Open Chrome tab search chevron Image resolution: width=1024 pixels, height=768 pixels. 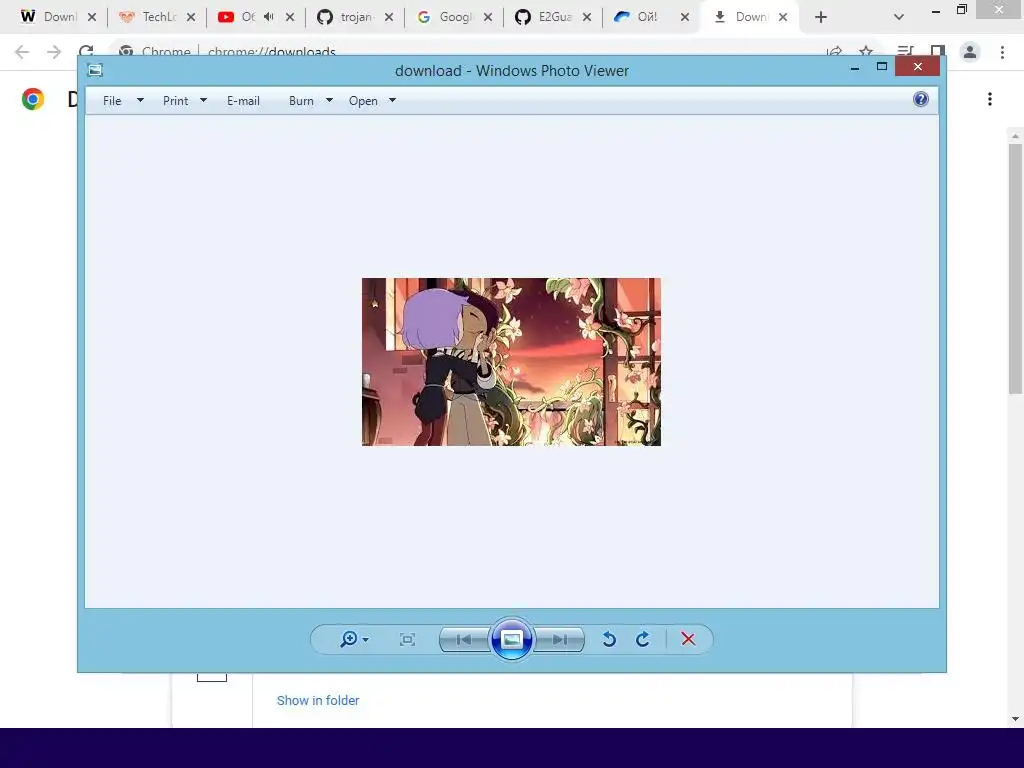(x=899, y=18)
